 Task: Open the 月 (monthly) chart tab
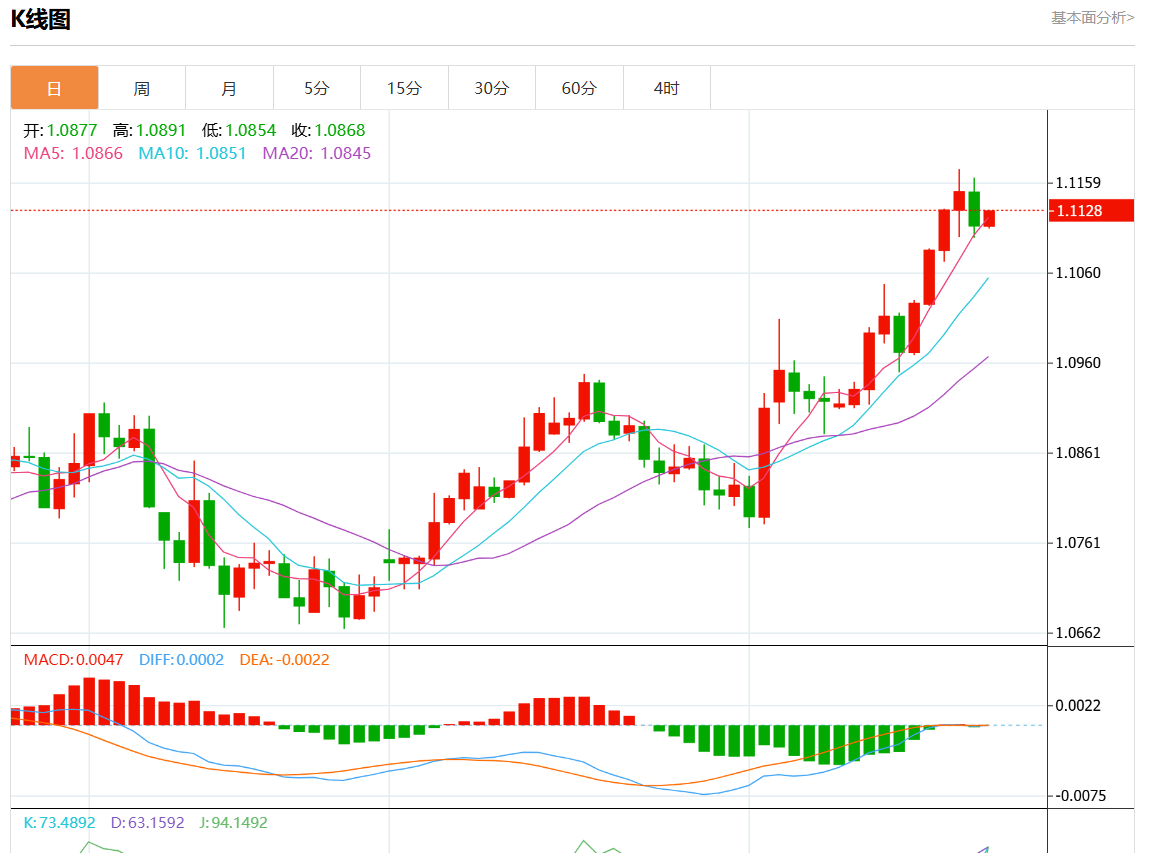(229, 88)
